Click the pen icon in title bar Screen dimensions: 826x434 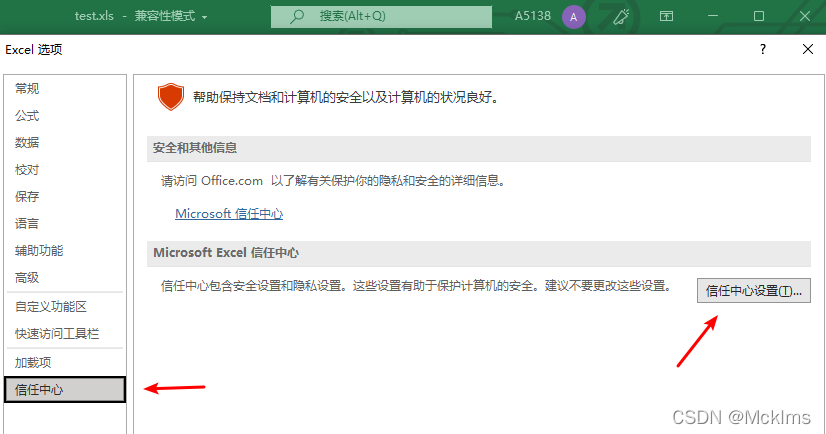pyautogui.click(x=621, y=16)
